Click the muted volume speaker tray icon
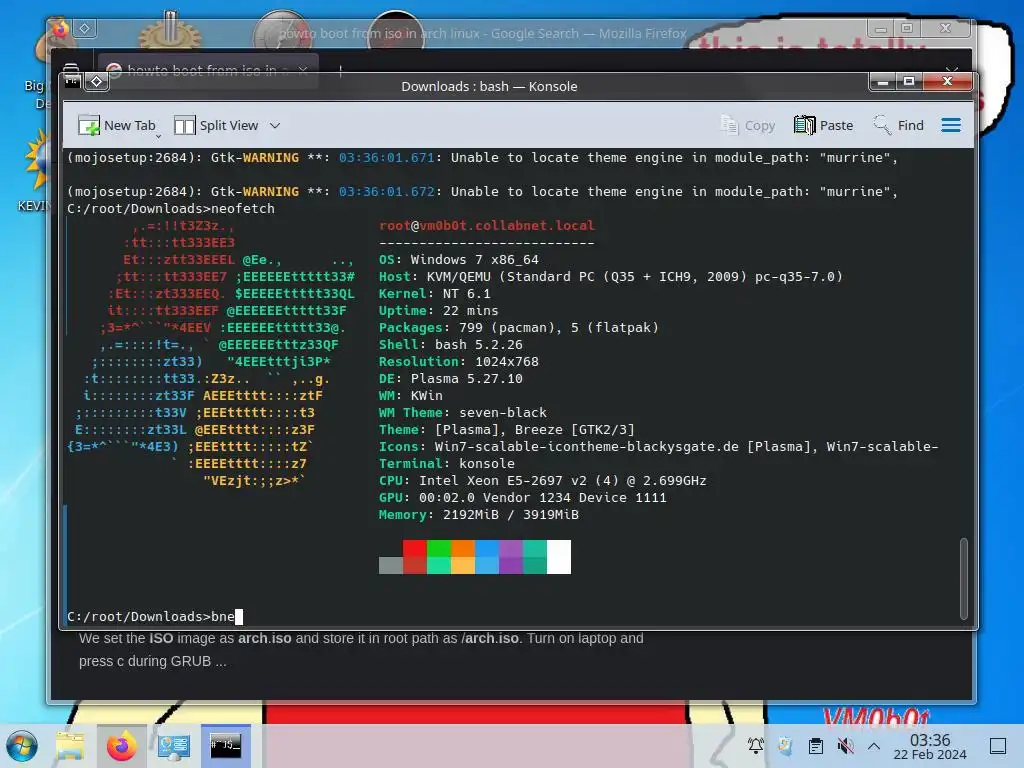Viewport: 1024px width, 768px height. (845, 746)
